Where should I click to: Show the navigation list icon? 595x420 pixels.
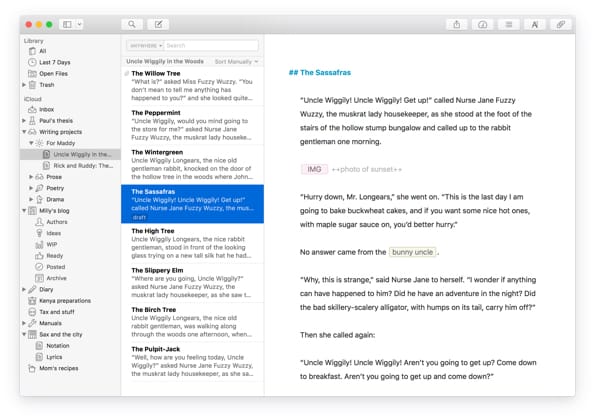click(x=508, y=25)
